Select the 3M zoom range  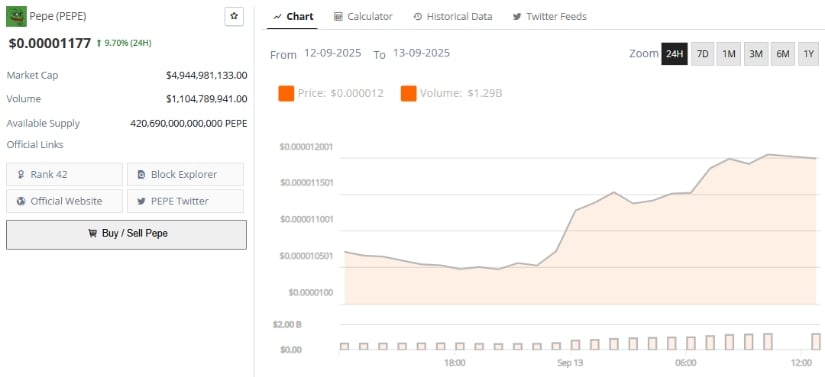click(756, 54)
